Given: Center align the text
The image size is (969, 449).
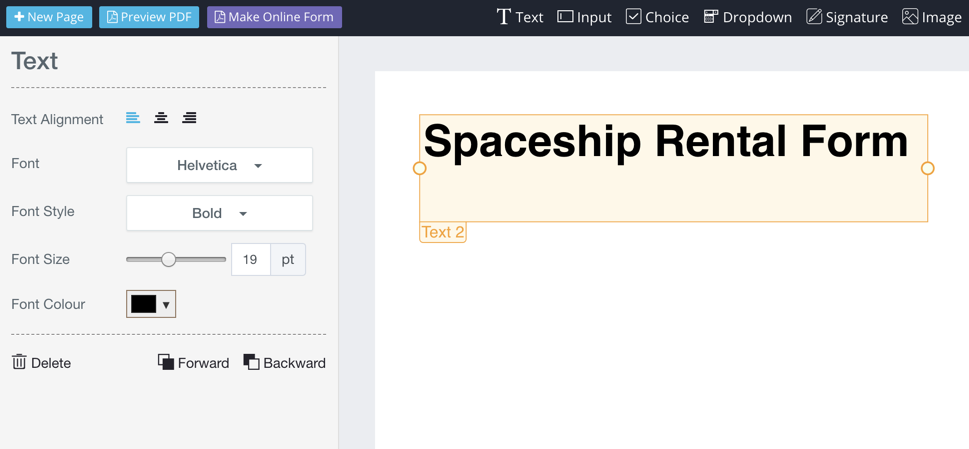Looking at the screenshot, I should pos(161,119).
